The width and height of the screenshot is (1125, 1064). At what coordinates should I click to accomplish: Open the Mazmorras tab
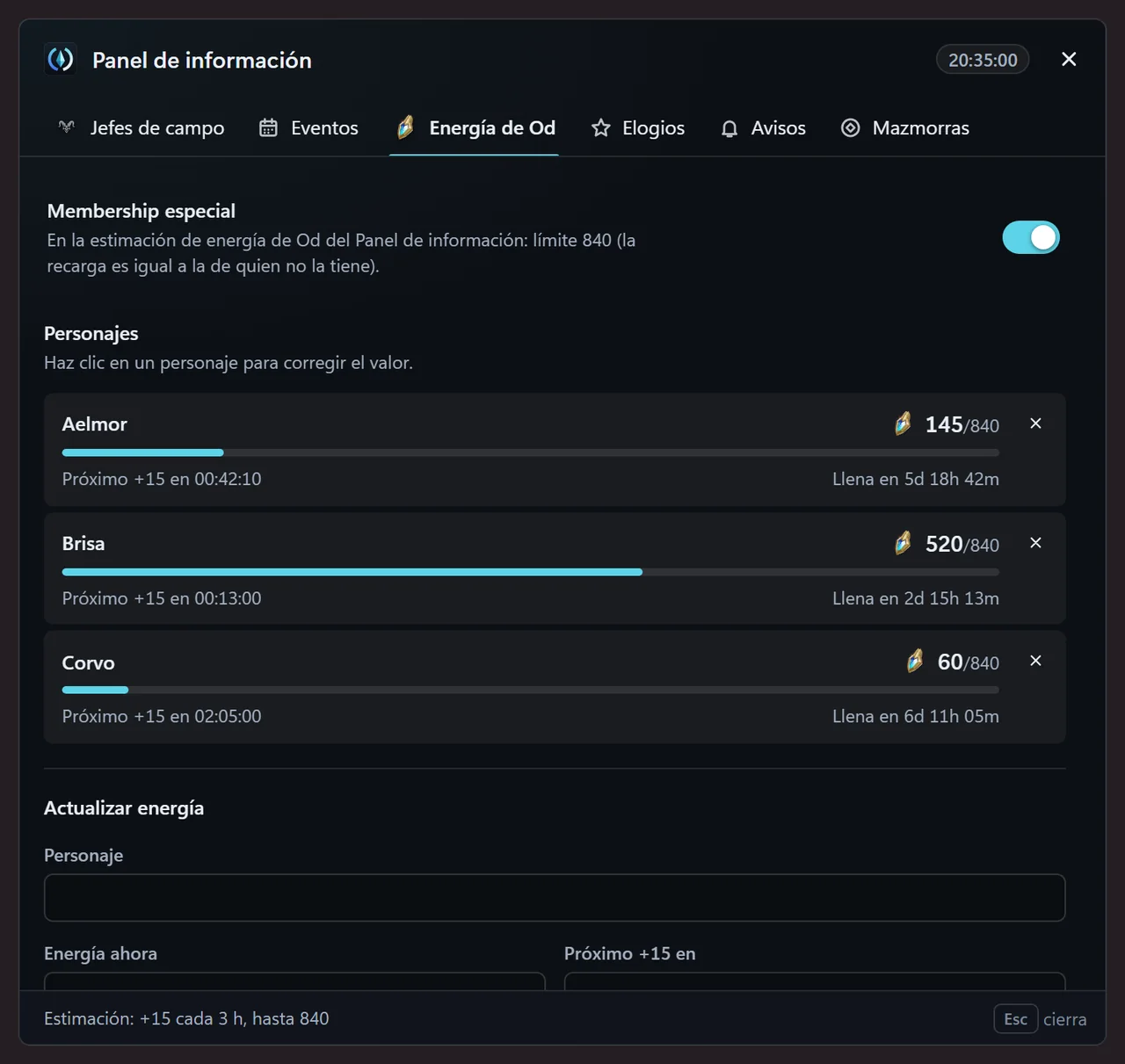point(906,128)
